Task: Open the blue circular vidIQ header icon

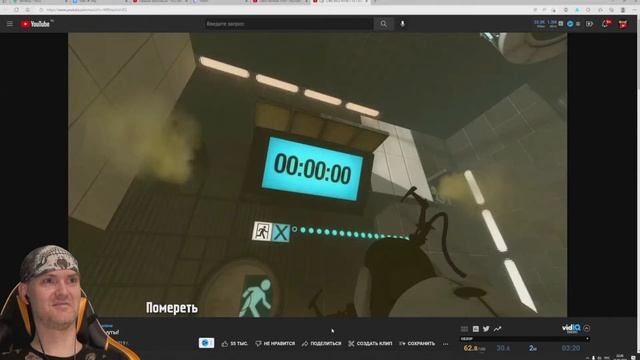Action: coord(570,24)
